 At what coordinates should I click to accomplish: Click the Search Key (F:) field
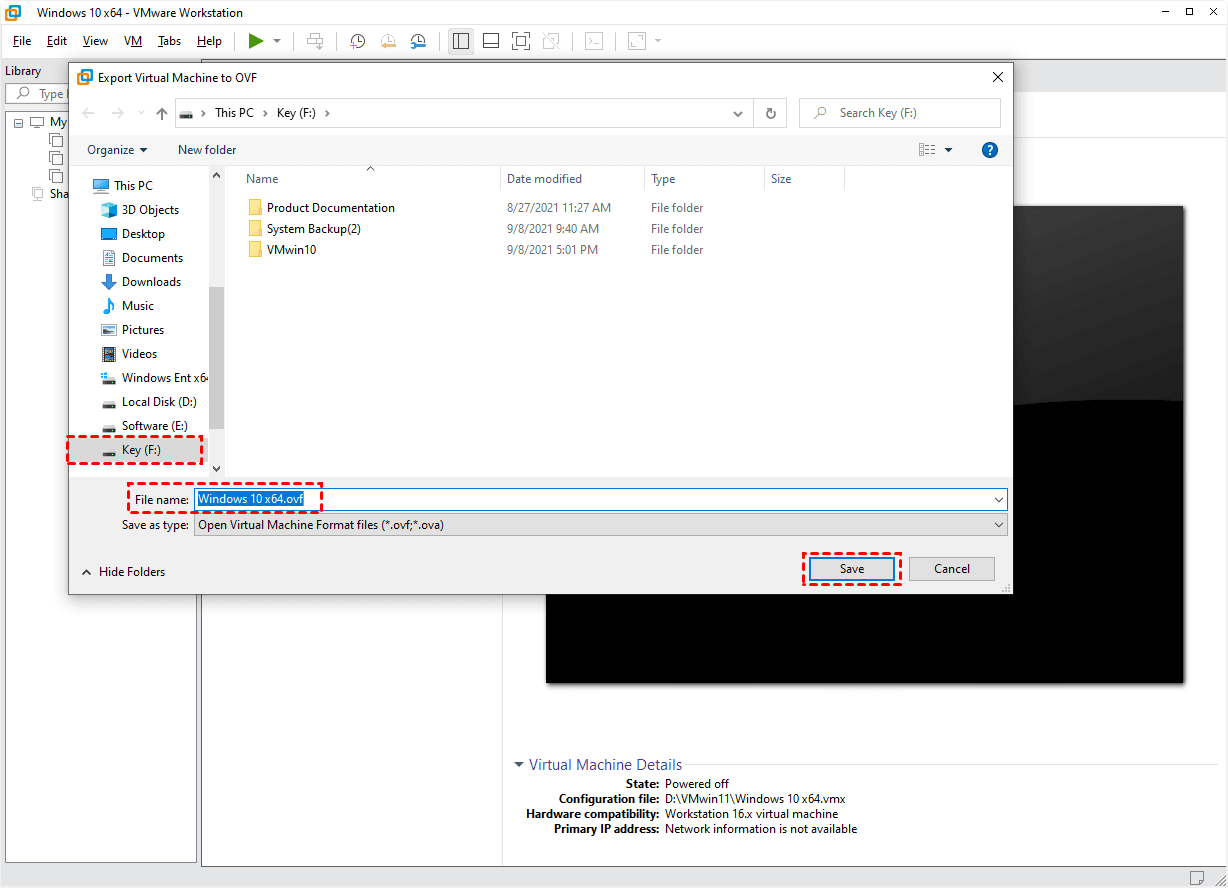click(x=899, y=113)
